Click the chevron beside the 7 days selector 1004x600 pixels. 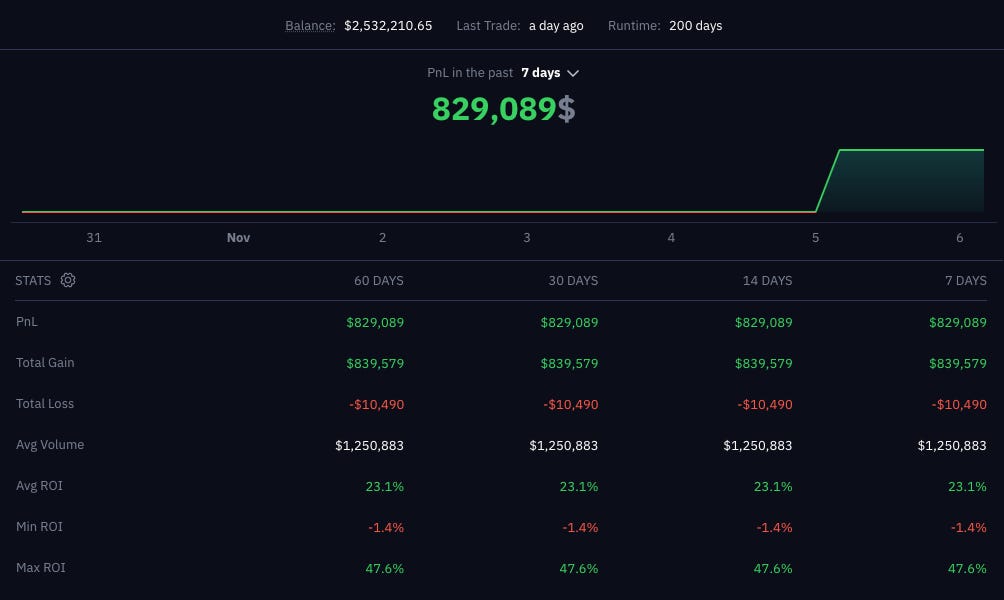pyautogui.click(x=573, y=73)
